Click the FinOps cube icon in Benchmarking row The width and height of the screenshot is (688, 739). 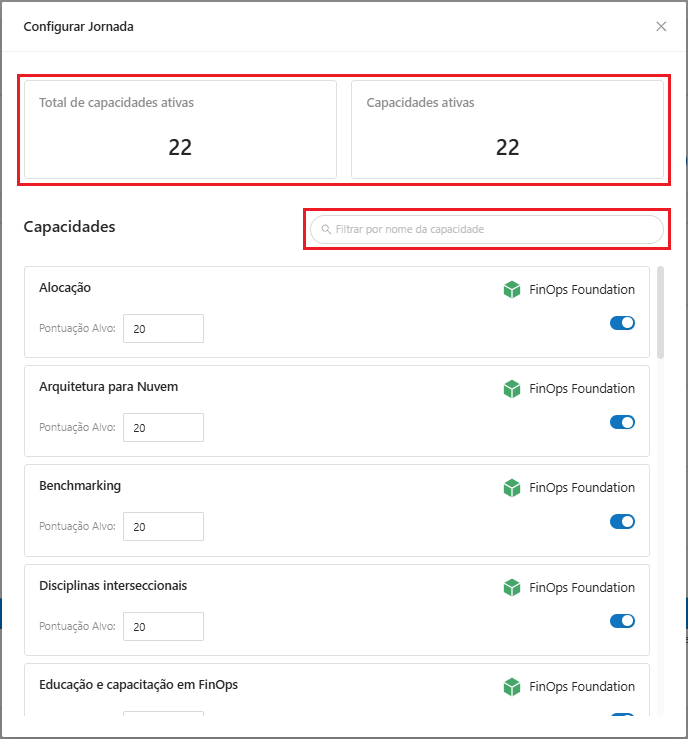coord(512,488)
